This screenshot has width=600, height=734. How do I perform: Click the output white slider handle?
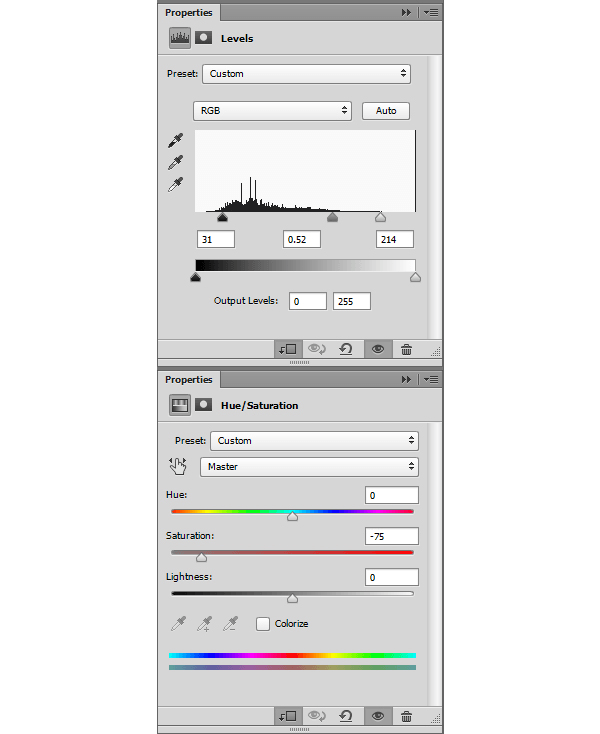click(415, 278)
